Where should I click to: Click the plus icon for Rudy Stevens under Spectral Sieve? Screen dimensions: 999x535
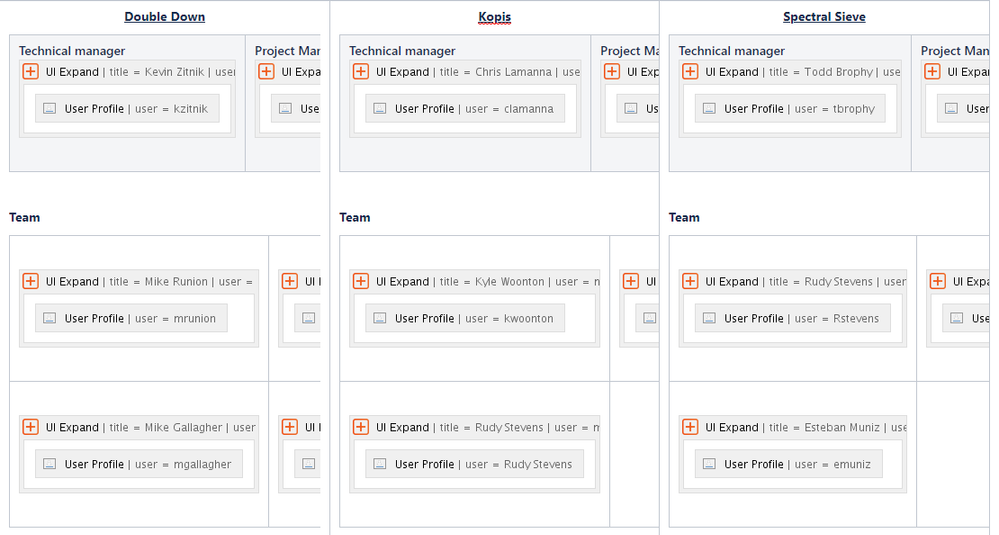pos(690,281)
